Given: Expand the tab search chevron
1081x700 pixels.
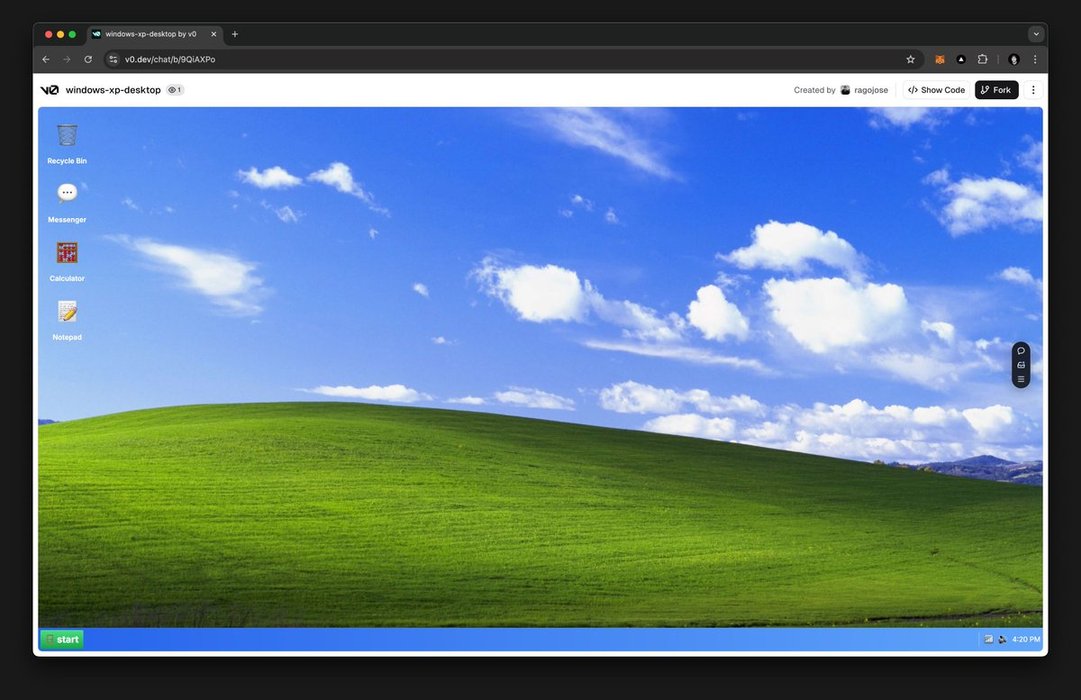Looking at the screenshot, I should coord(1035,34).
